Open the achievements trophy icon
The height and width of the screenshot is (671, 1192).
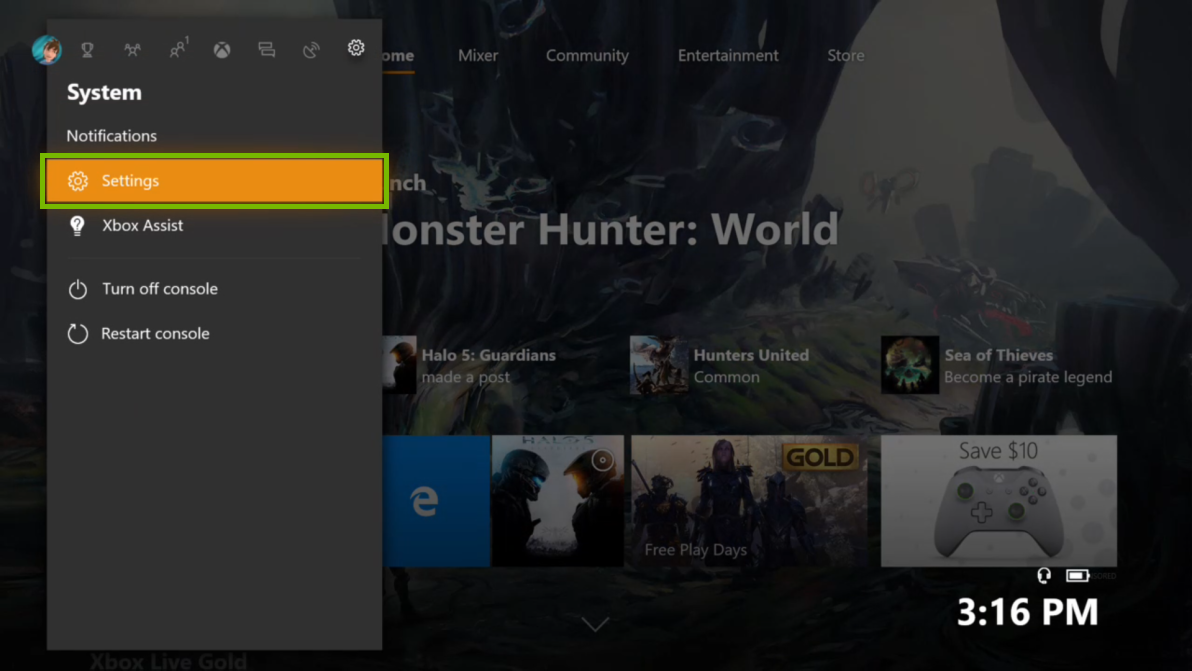[88, 48]
